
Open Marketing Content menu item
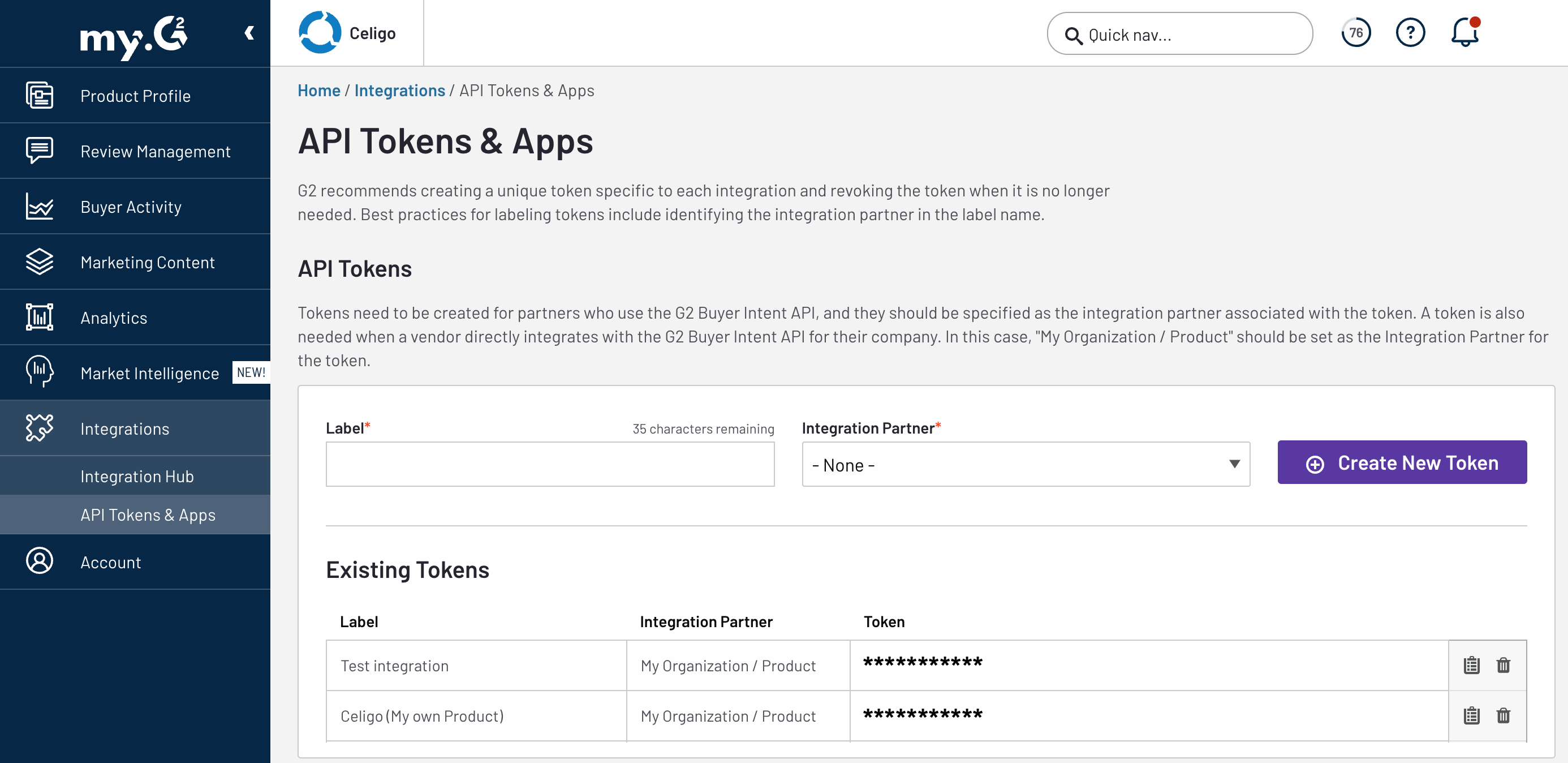[135, 262]
